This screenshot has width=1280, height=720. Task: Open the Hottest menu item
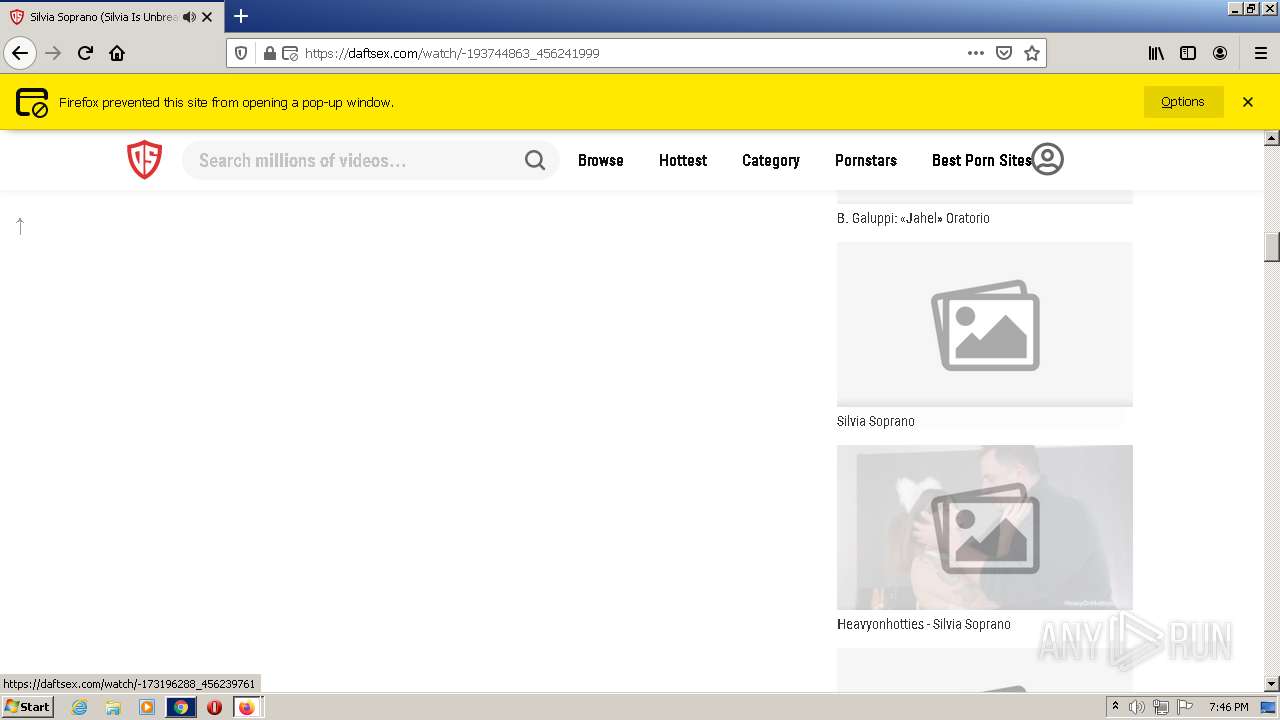683,160
